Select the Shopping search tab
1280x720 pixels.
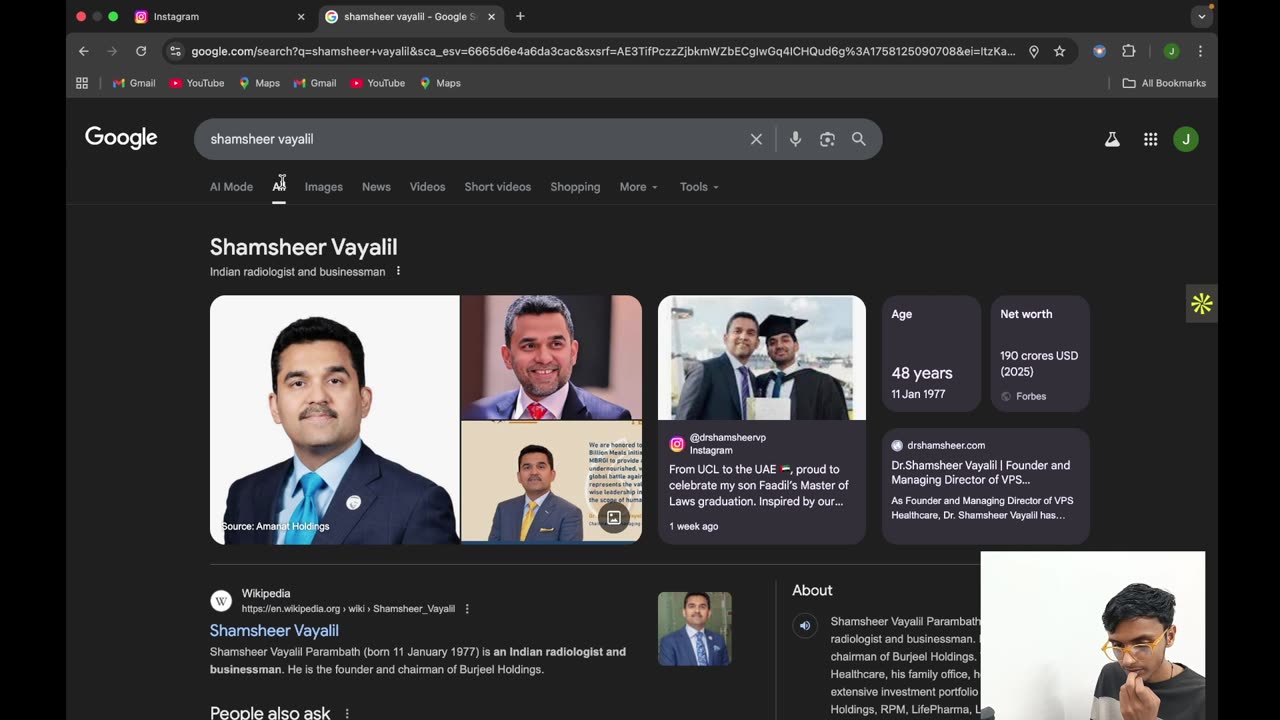pyautogui.click(x=575, y=187)
